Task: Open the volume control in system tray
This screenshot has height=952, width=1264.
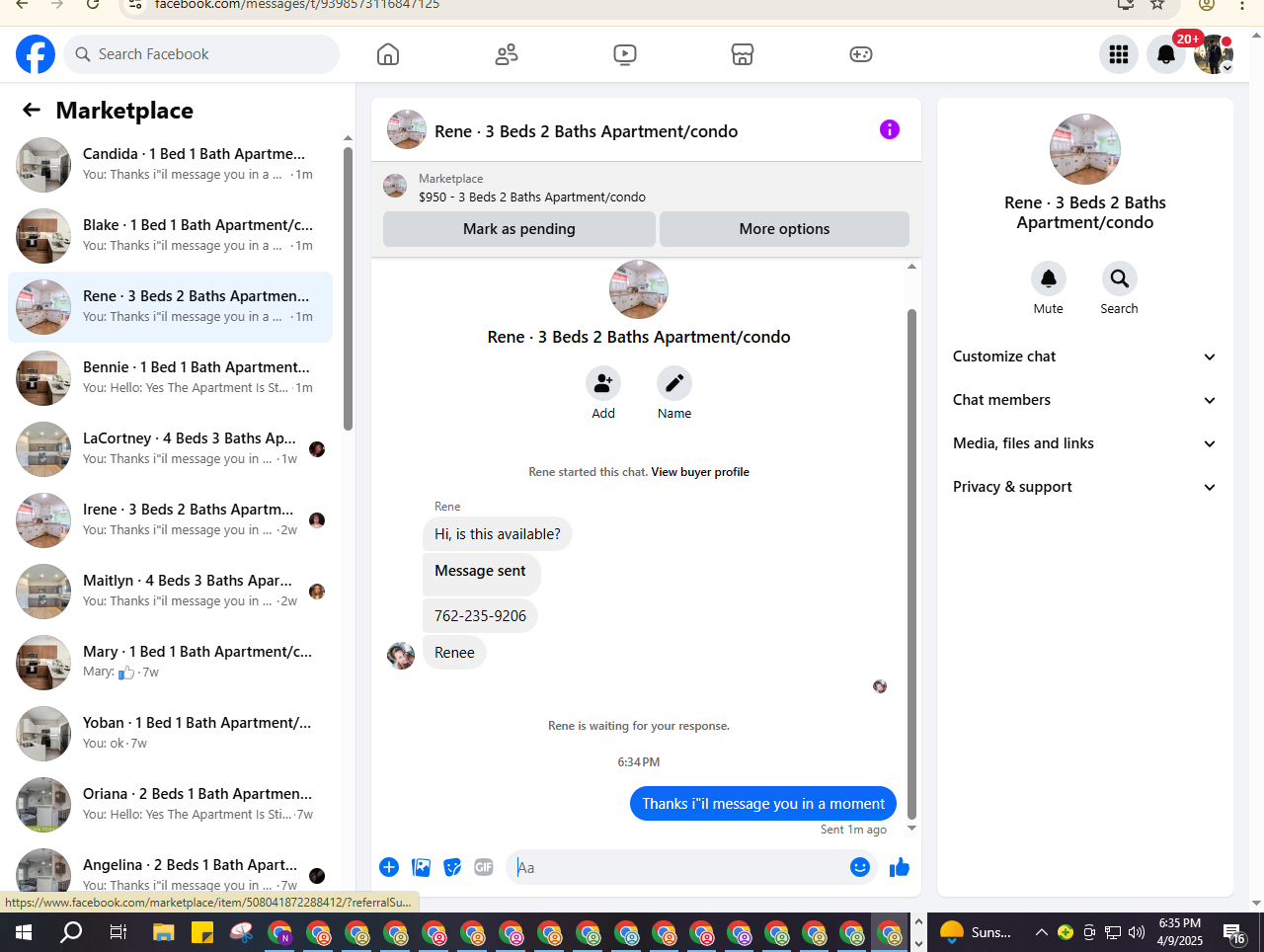Action: point(1137,932)
